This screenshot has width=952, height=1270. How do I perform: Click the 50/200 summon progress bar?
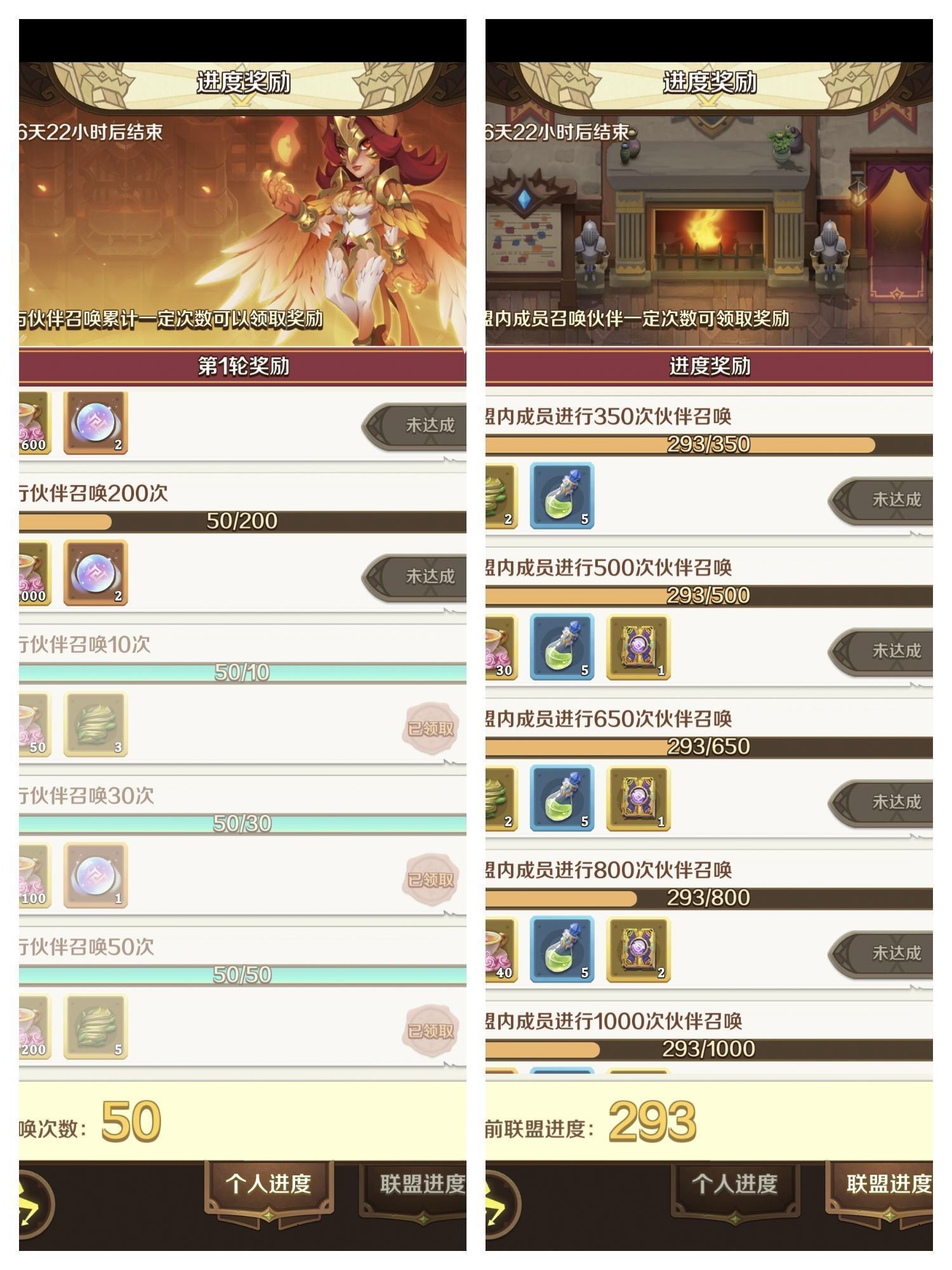click(242, 521)
